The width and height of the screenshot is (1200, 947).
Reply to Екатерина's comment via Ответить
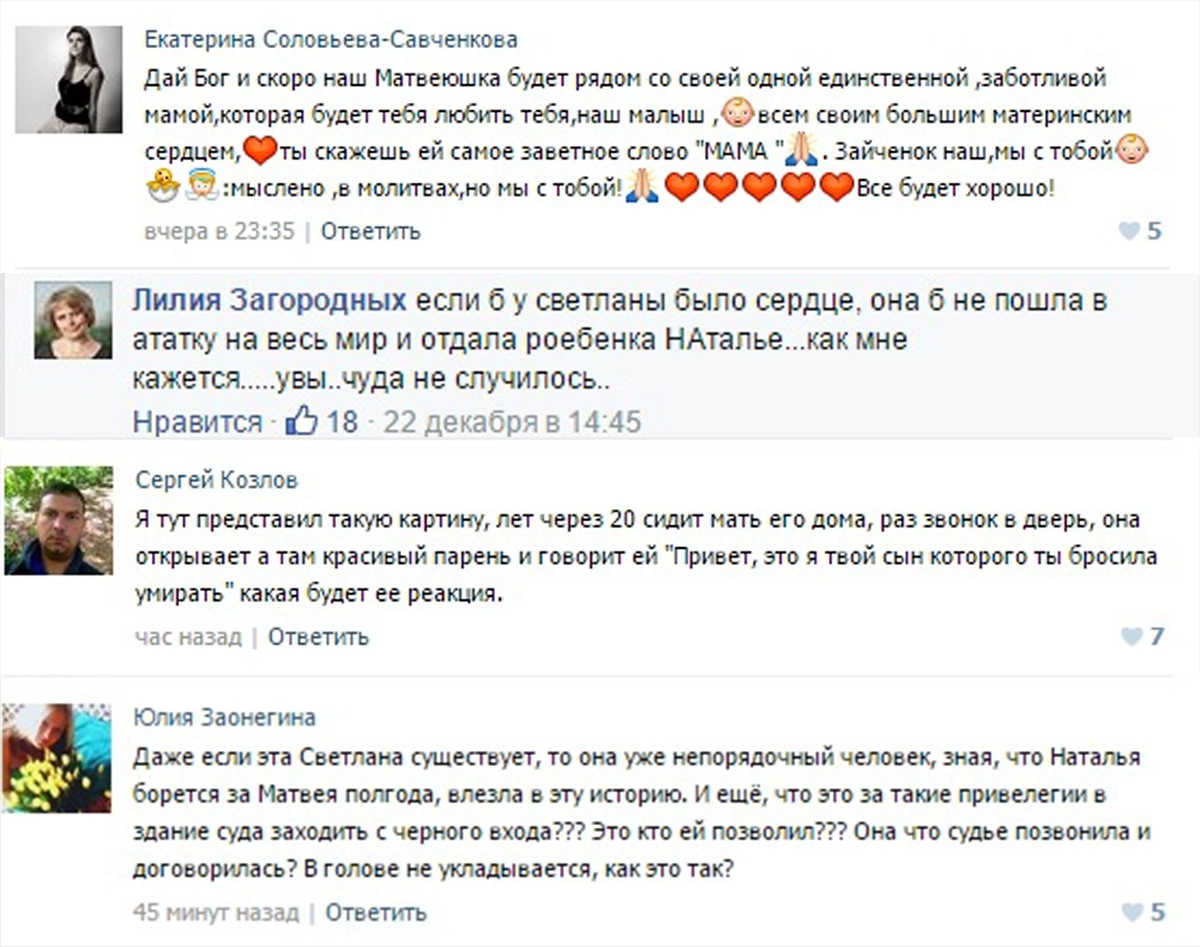pos(371,232)
